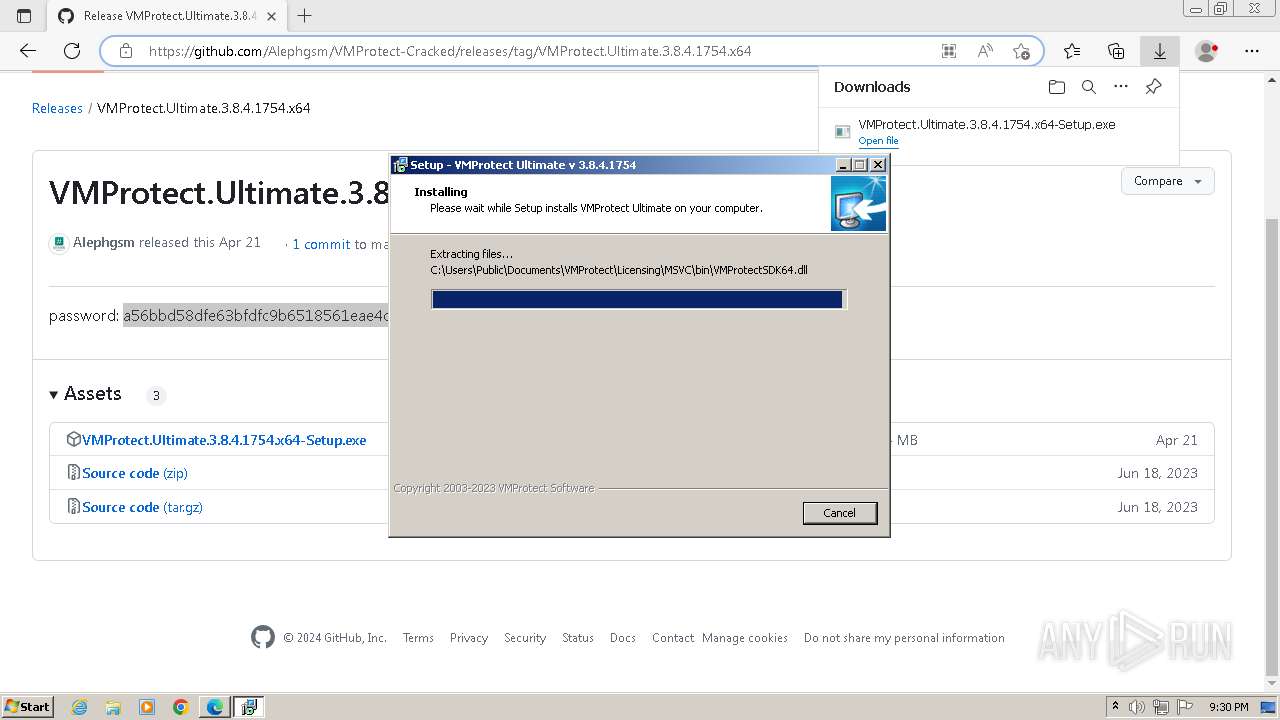
Task: Select the highlighted password text
Action: pyautogui.click(x=256, y=316)
